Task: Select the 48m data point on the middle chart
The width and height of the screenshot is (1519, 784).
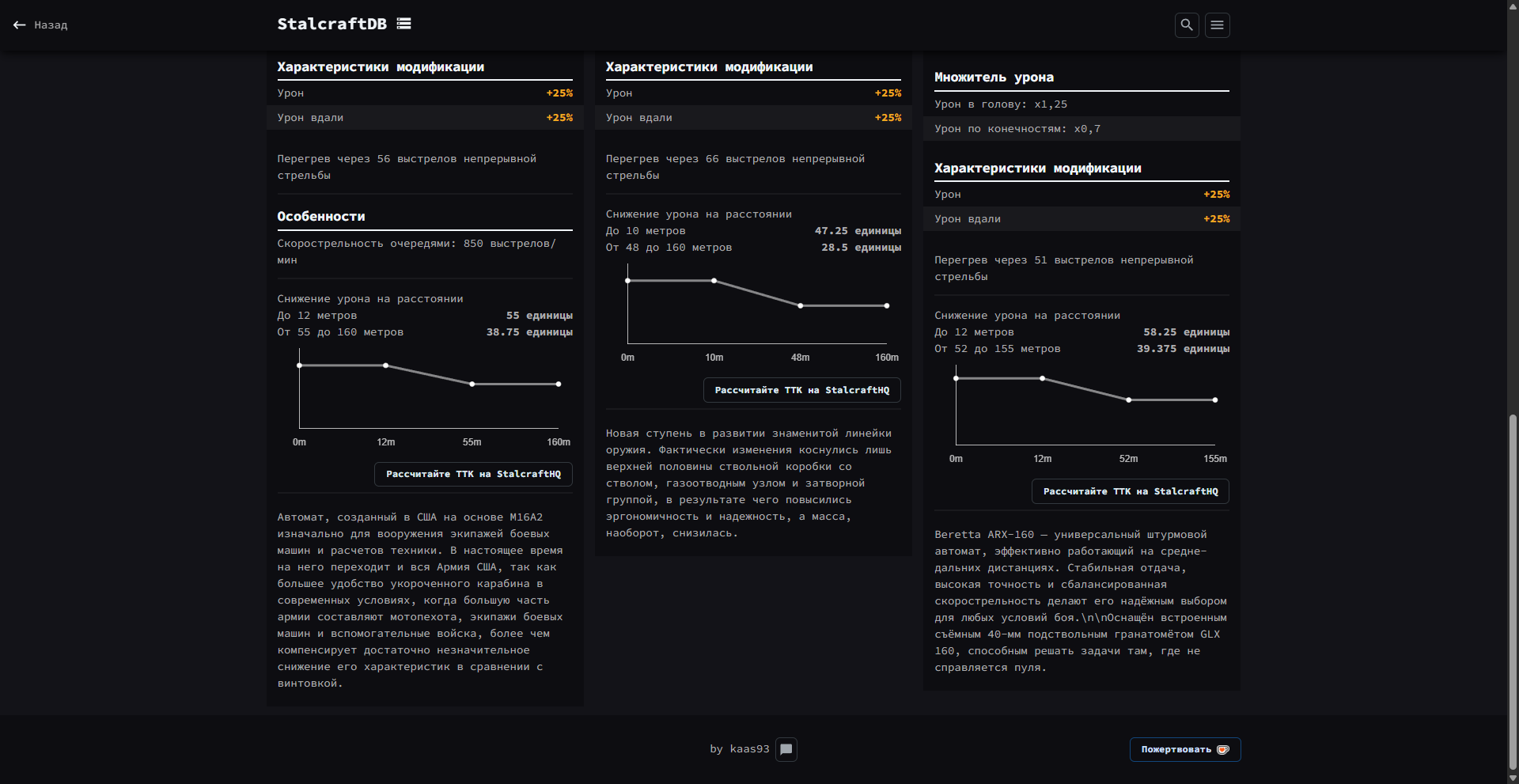Action: 801,305
